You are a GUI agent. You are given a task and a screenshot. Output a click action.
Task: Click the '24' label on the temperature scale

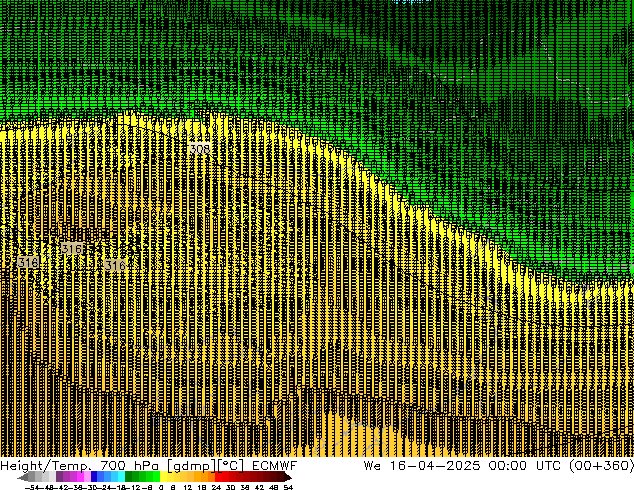(216, 487)
